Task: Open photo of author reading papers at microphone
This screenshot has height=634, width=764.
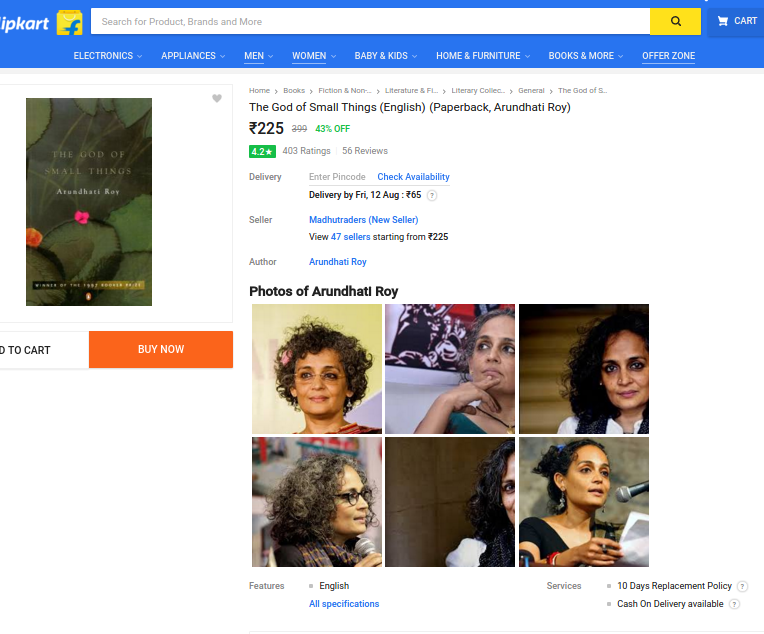Action: click(584, 502)
